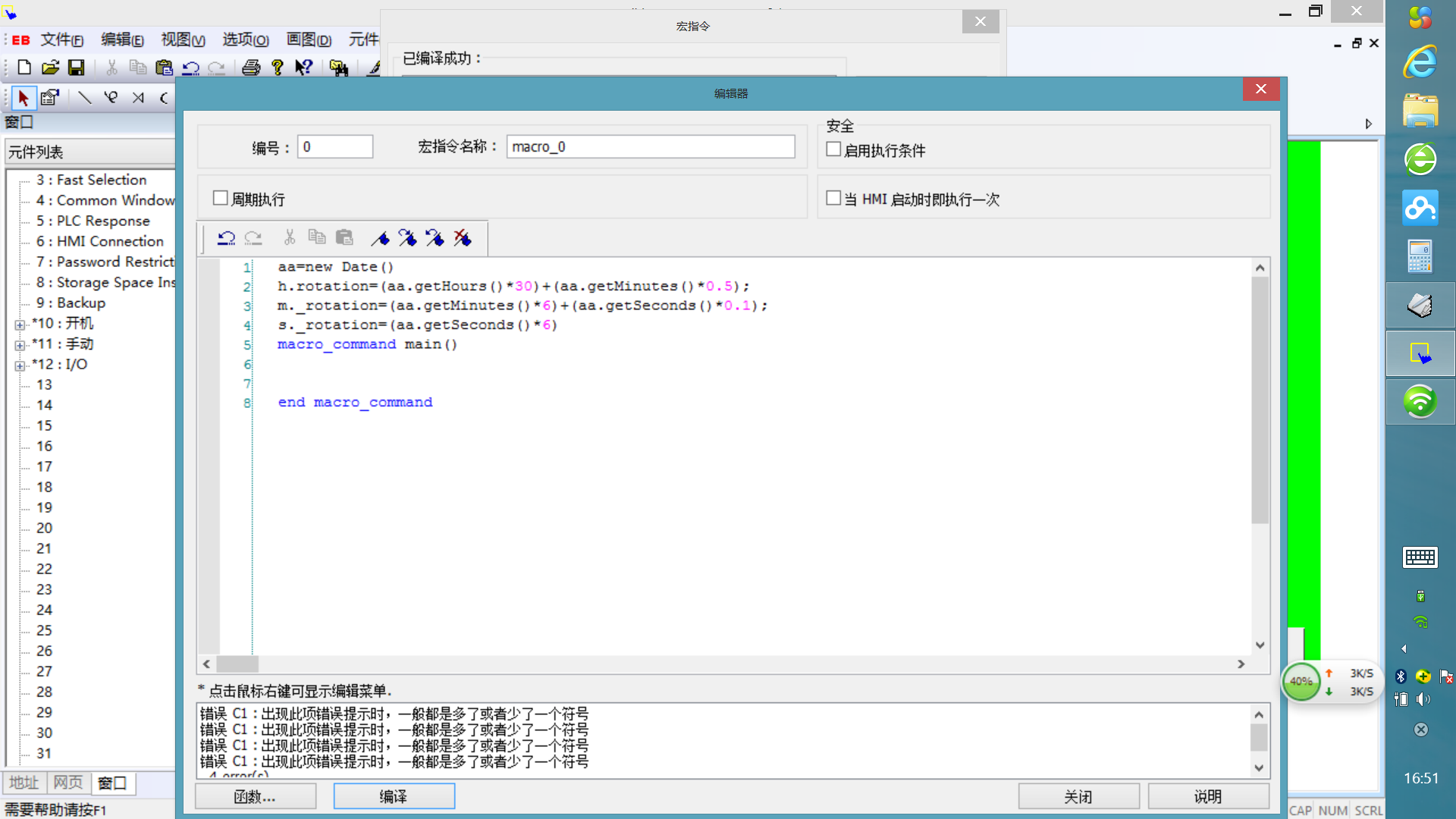
Task: Toggle bookmark flag in macro editor toolbar
Action: tap(380, 238)
